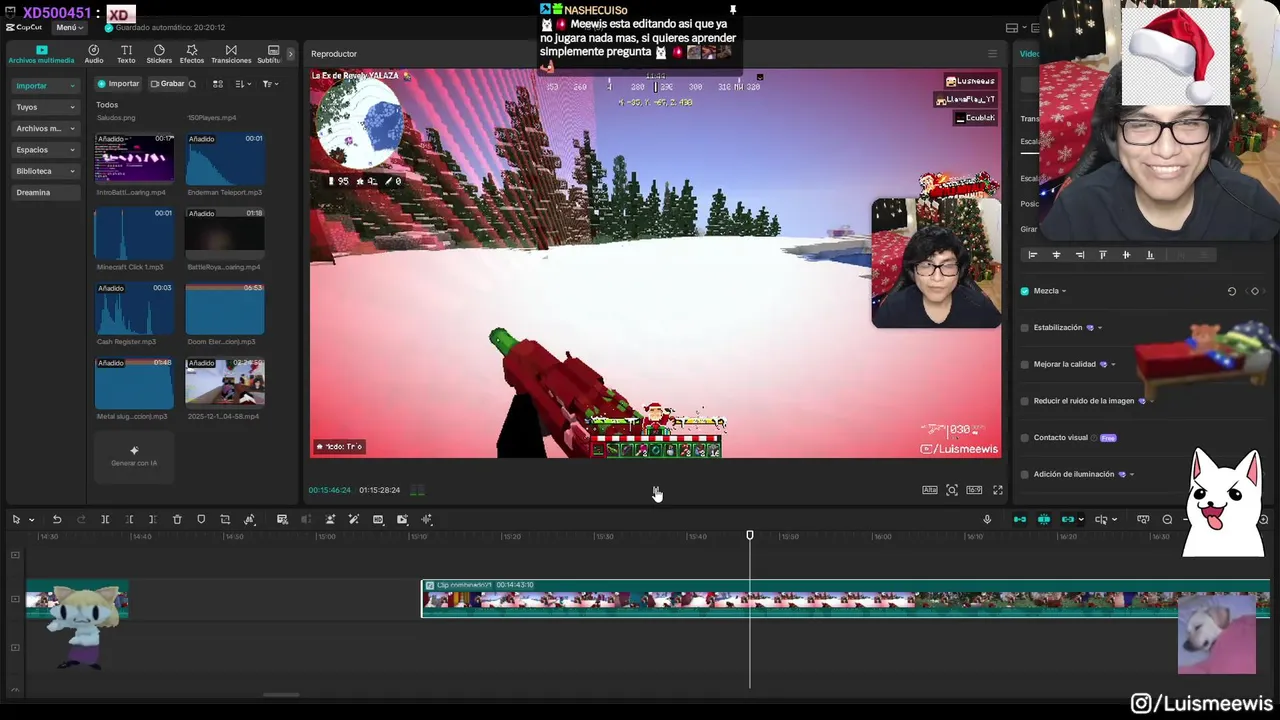The width and height of the screenshot is (1280, 720).
Task: Uncheck the Mezcla checkbox
Action: pyautogui.click(x=1024, y=291)
